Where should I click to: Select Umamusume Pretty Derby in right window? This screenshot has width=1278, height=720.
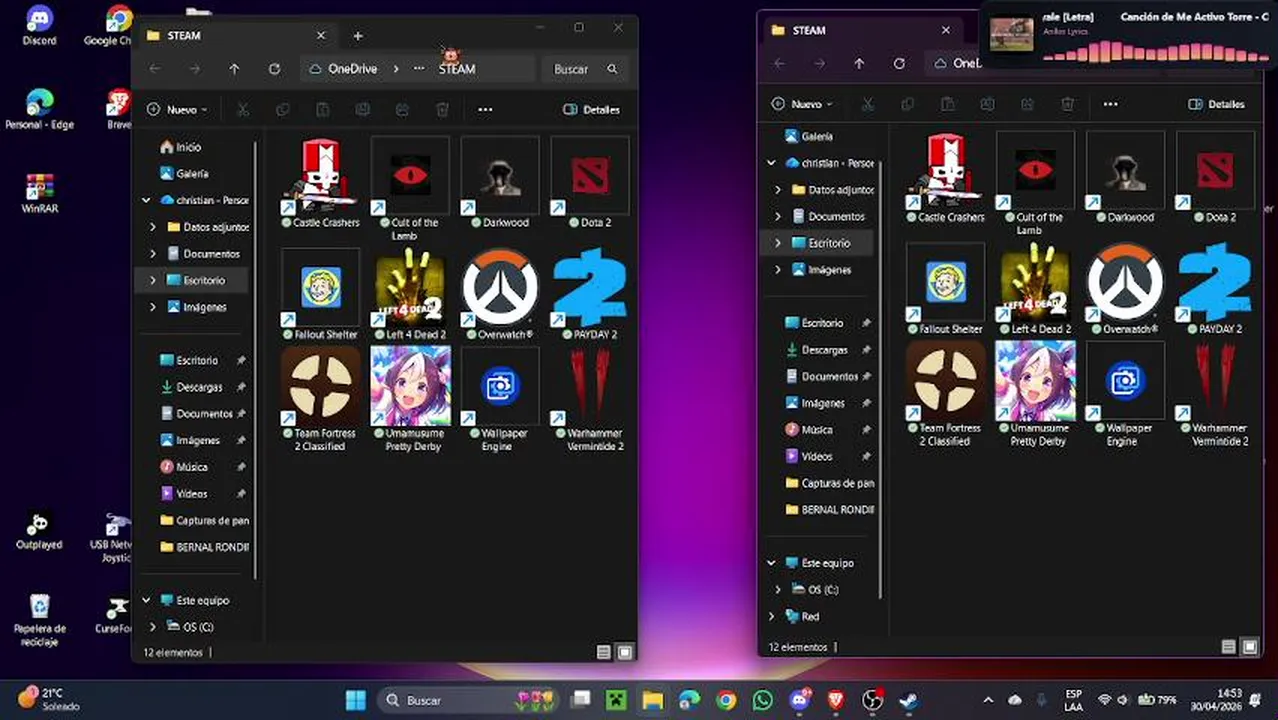tap(1037, 394)
